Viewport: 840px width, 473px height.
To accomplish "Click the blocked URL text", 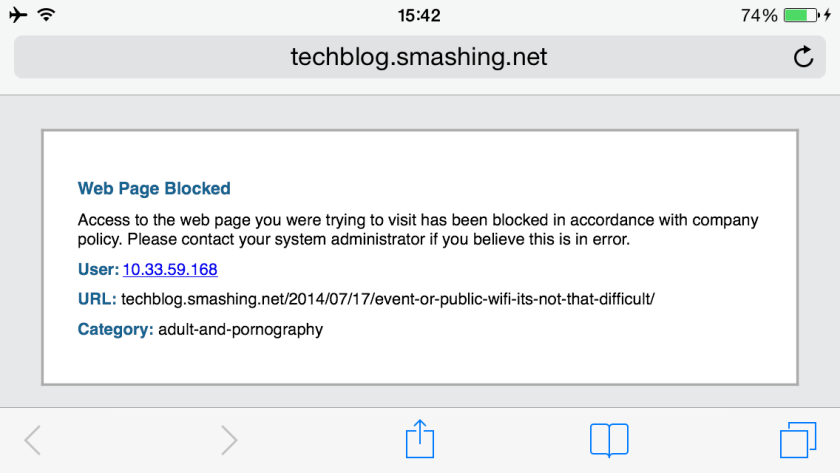I will tap(388, 299).
